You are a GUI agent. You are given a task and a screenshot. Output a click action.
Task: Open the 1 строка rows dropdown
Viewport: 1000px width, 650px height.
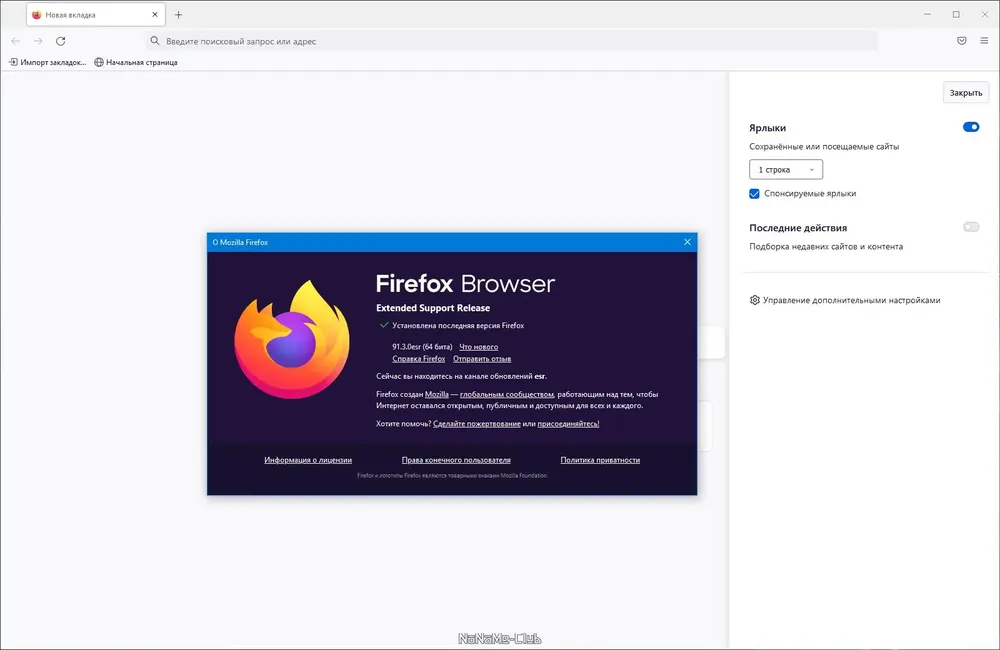(786, 170)
